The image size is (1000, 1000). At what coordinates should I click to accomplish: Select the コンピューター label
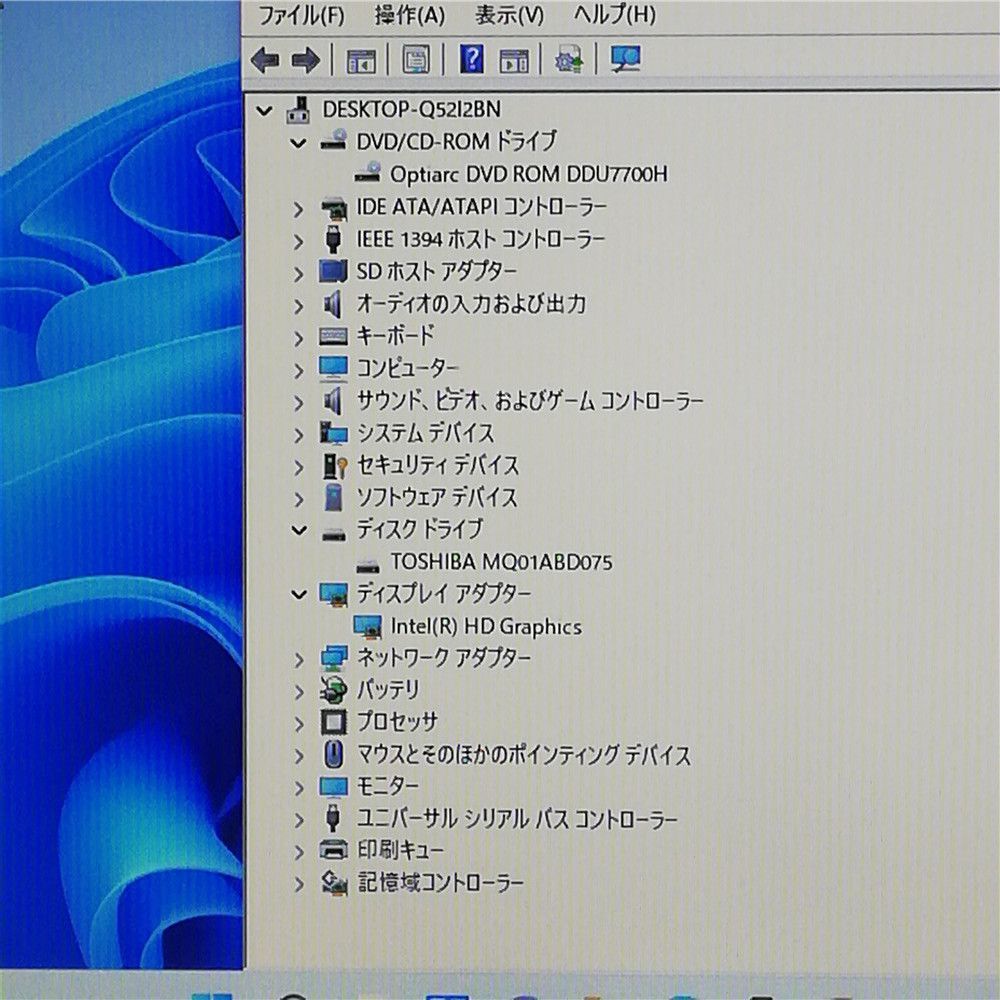(407, 368)
